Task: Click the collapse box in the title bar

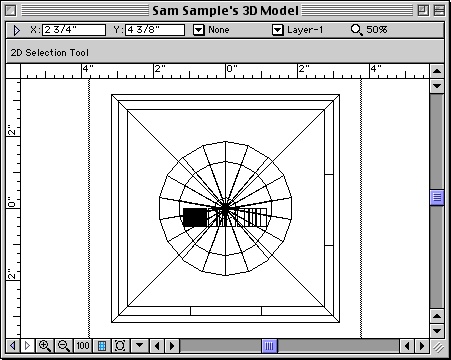Action: [439, 11]
